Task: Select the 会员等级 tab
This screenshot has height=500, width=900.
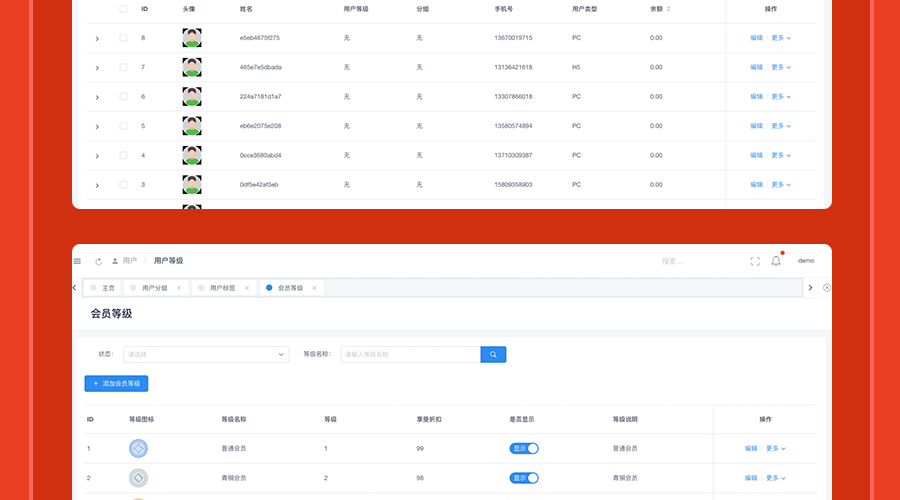Action: tap(290, 288)
